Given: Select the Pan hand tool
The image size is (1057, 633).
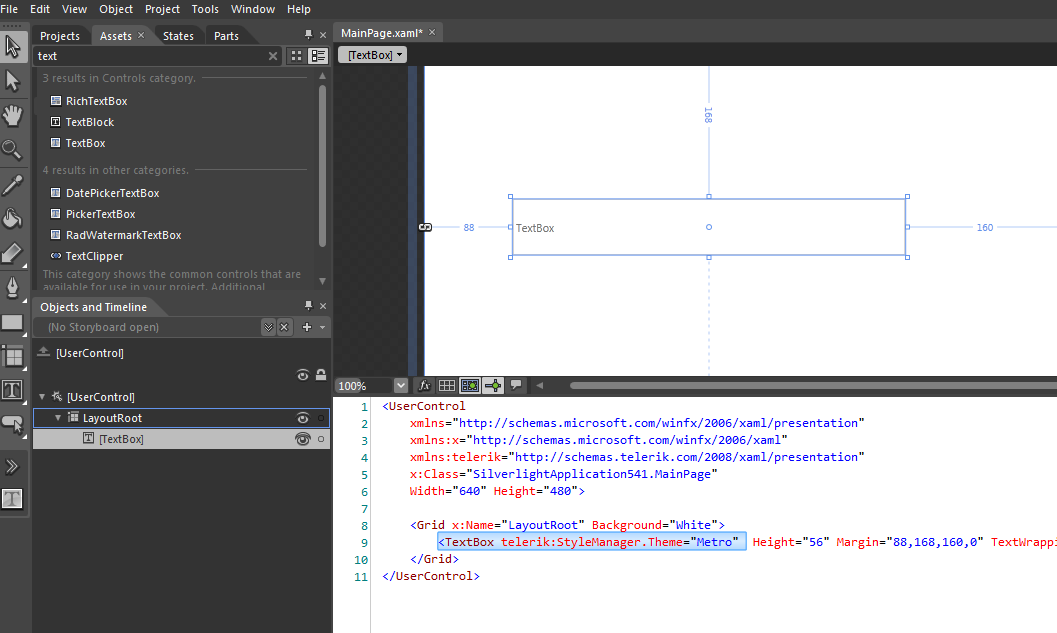Looking at the screenshot, I should [13, 116].
